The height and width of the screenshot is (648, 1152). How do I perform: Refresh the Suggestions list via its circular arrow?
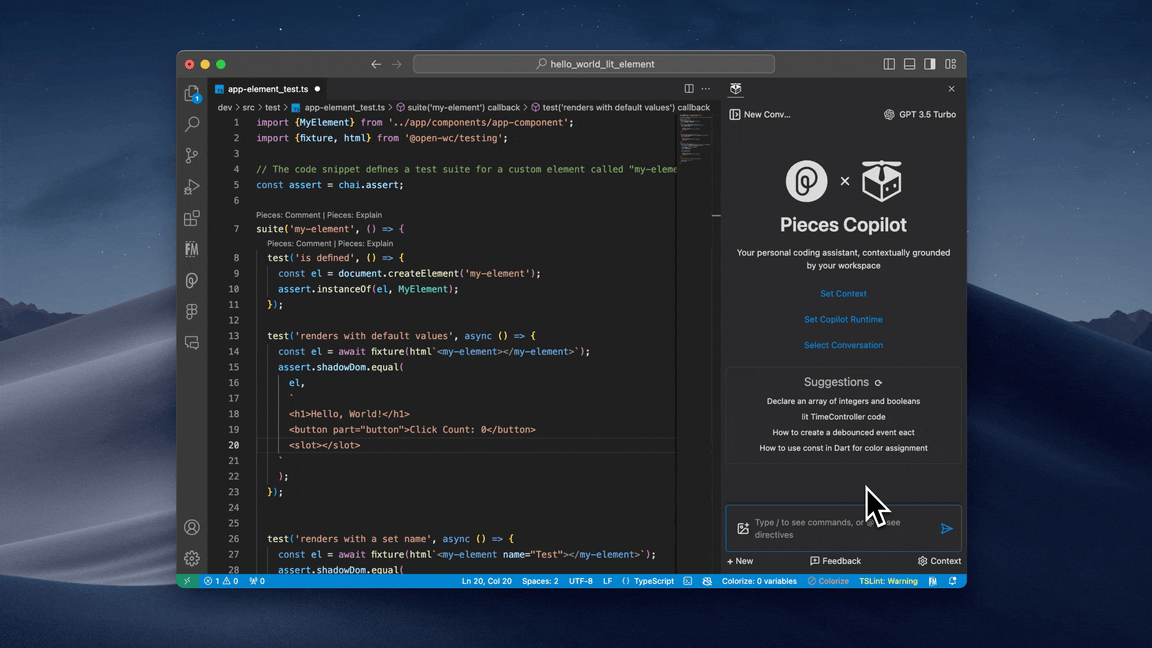pos(878,382)
